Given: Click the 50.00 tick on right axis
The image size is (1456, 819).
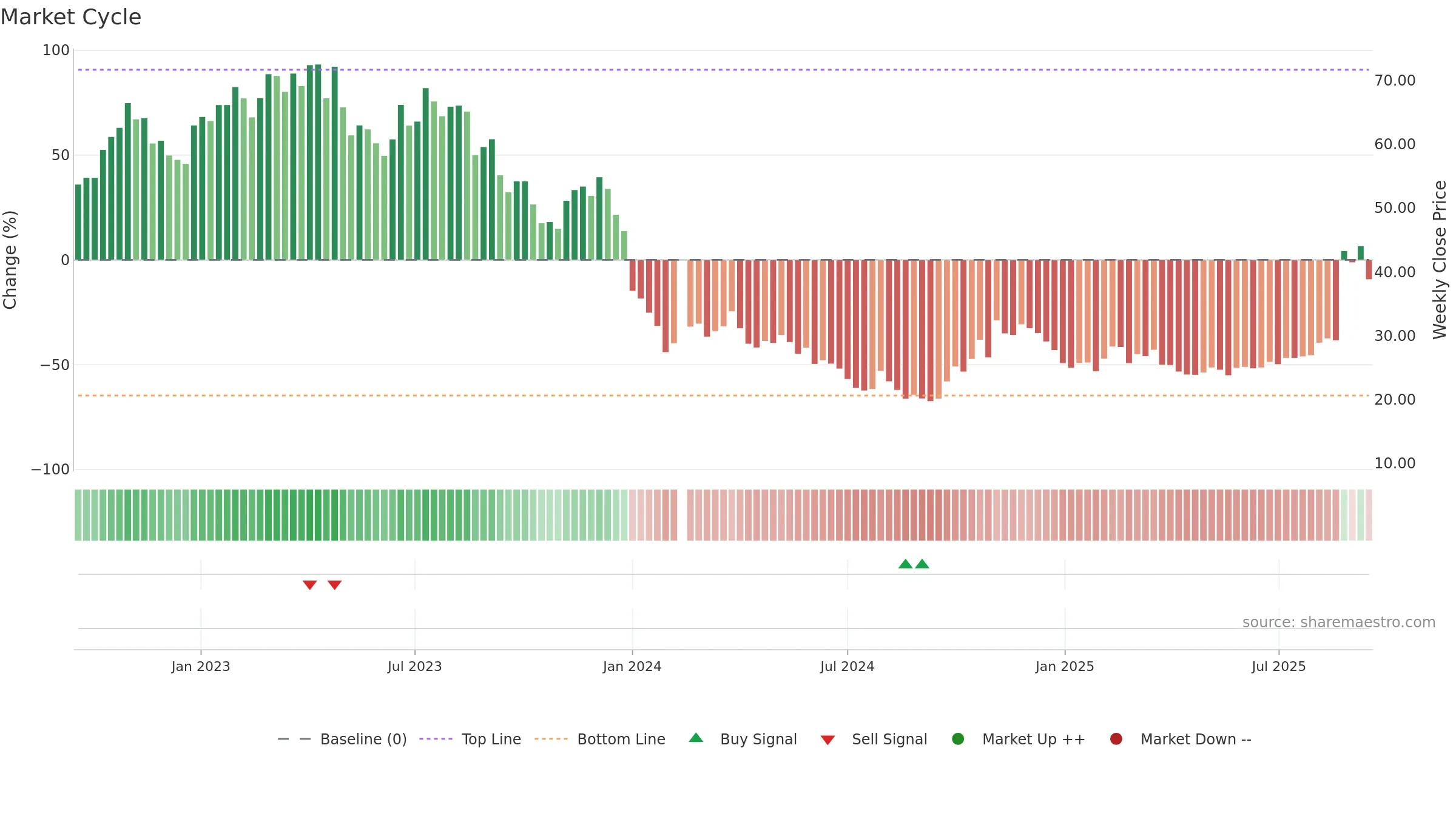Looking at the screenshot, I should point(1395,208).
